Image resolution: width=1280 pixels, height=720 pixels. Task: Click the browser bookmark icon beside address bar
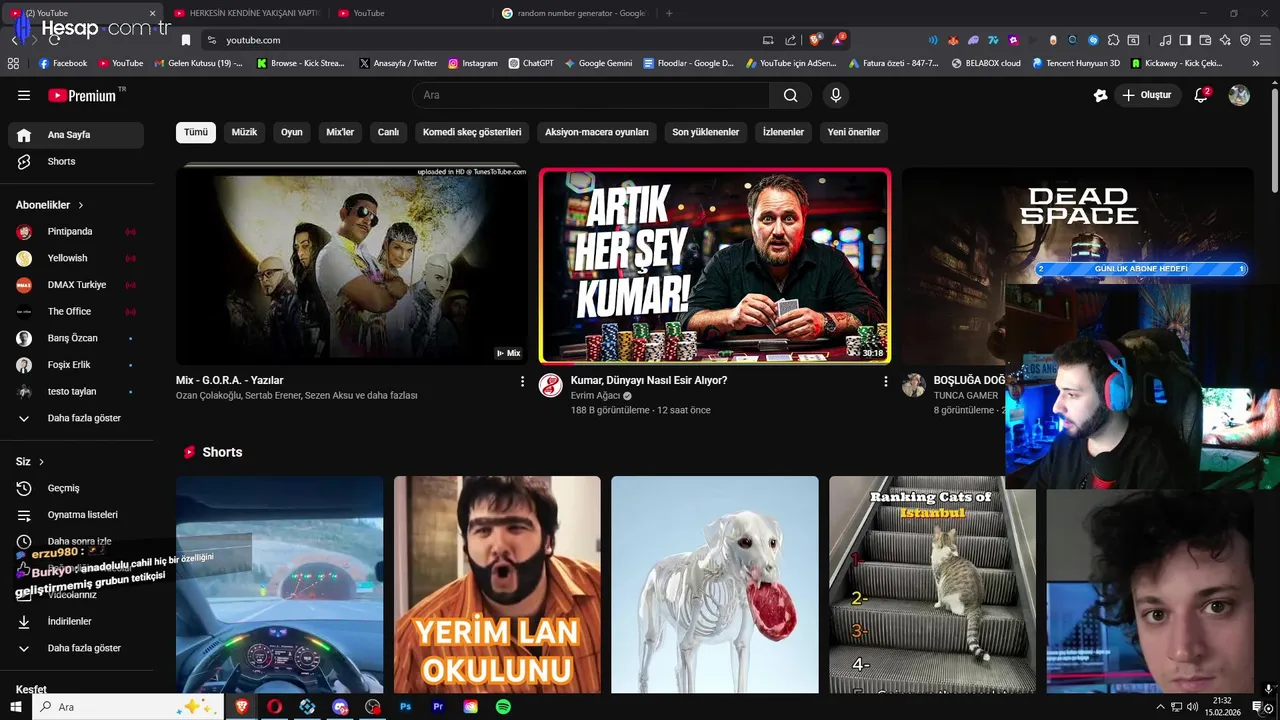185,40
